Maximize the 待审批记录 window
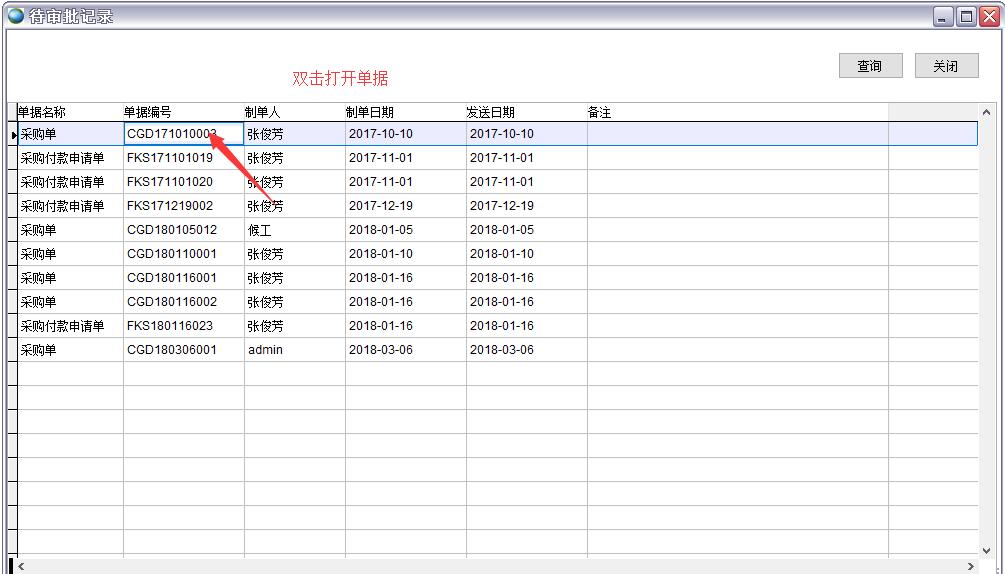 [966, 16]
